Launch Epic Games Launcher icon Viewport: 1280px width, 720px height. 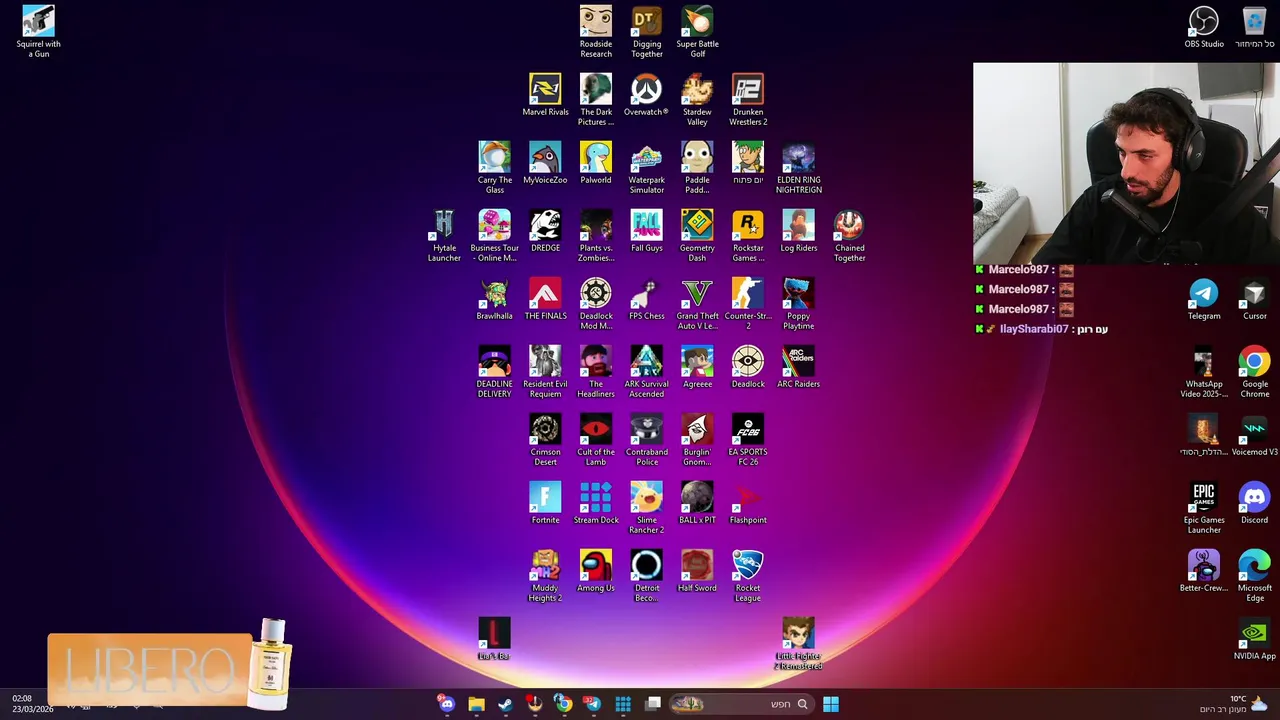[1204, 507]
